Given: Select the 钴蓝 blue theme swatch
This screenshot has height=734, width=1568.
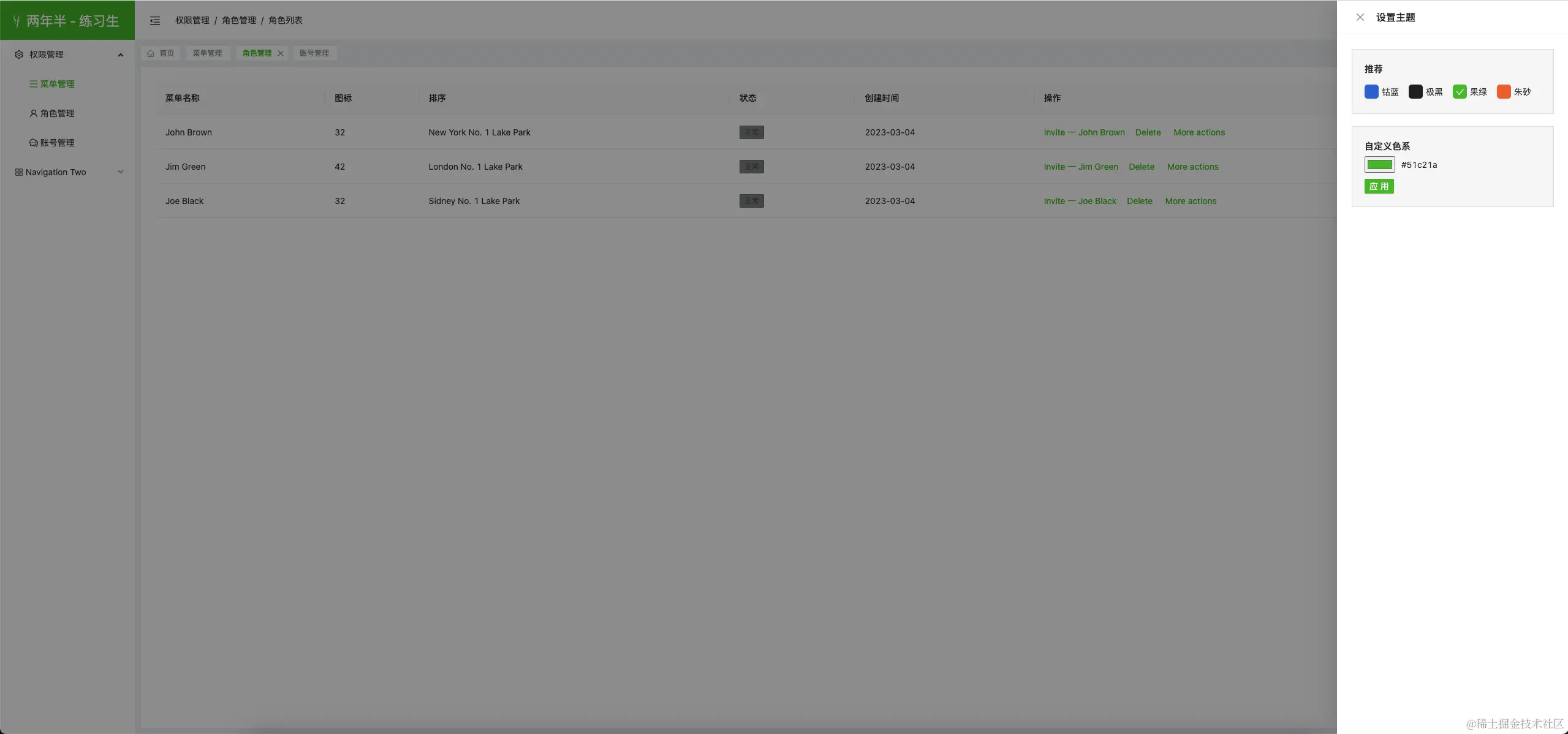Looking at the screenshot, I should (x=1371, y=92).
